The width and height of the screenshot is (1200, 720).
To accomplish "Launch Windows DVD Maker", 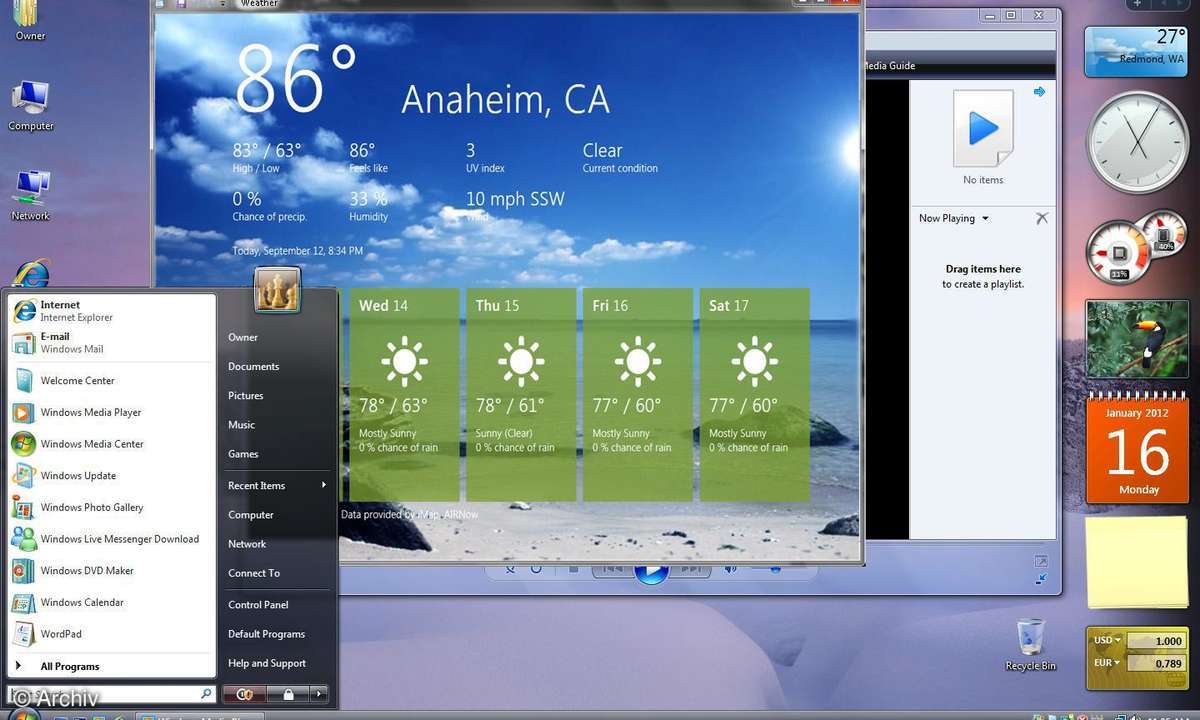I will pos(111,571).
